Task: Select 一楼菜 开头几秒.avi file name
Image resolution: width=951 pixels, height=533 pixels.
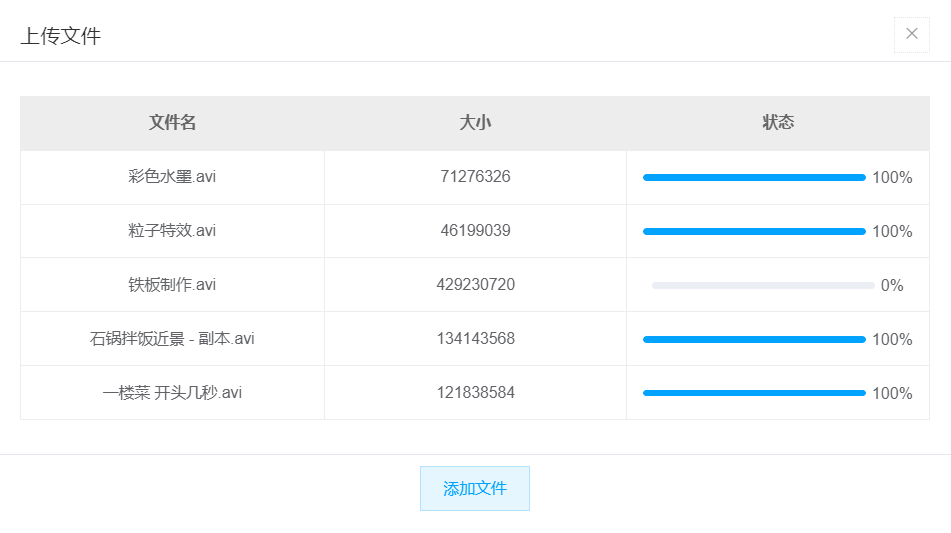Action: coord(172,392)
